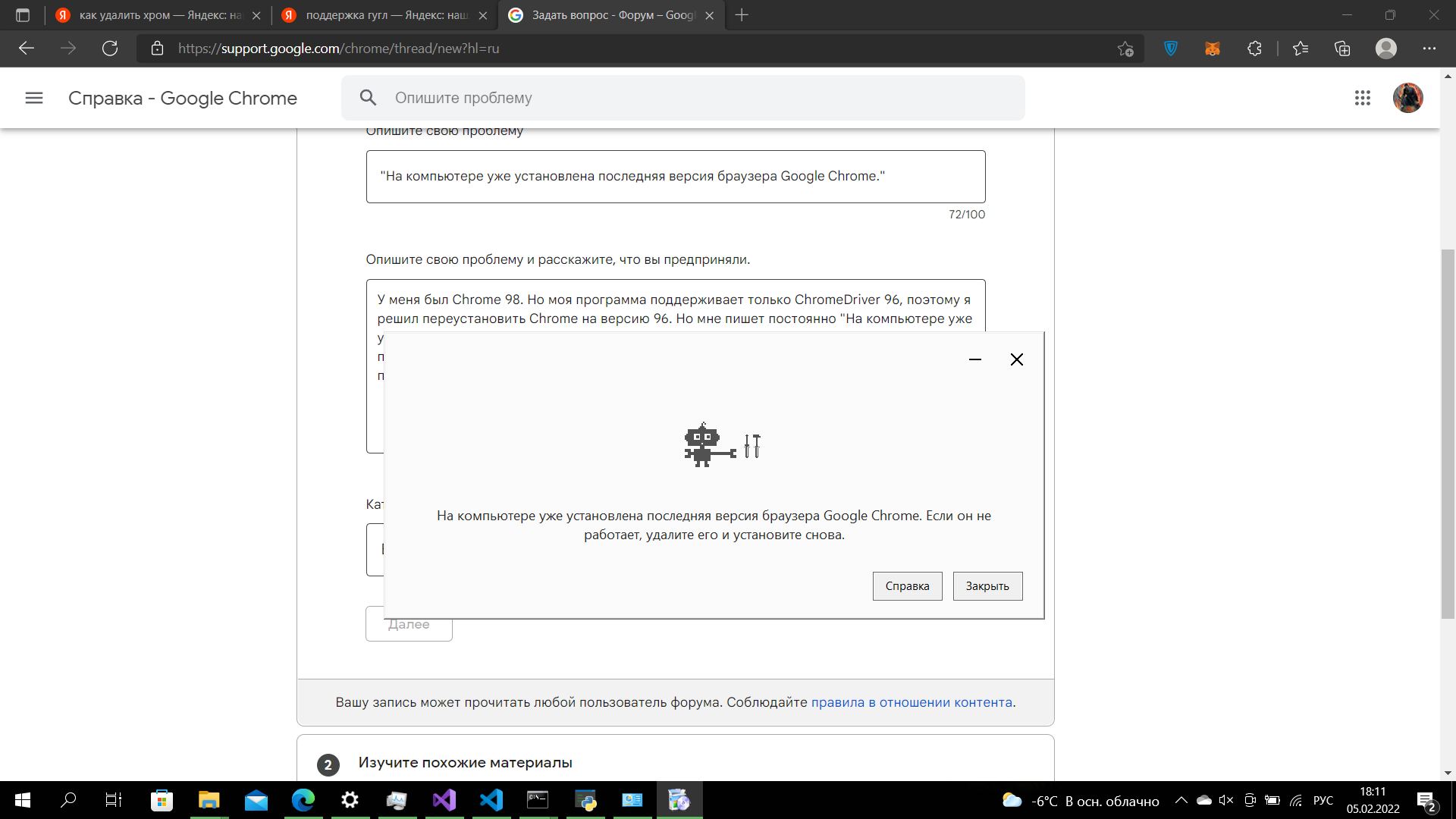The height and width of the screenshot is (819, 1456).
Task: Click the Далее button
Action: click(409, 624)
